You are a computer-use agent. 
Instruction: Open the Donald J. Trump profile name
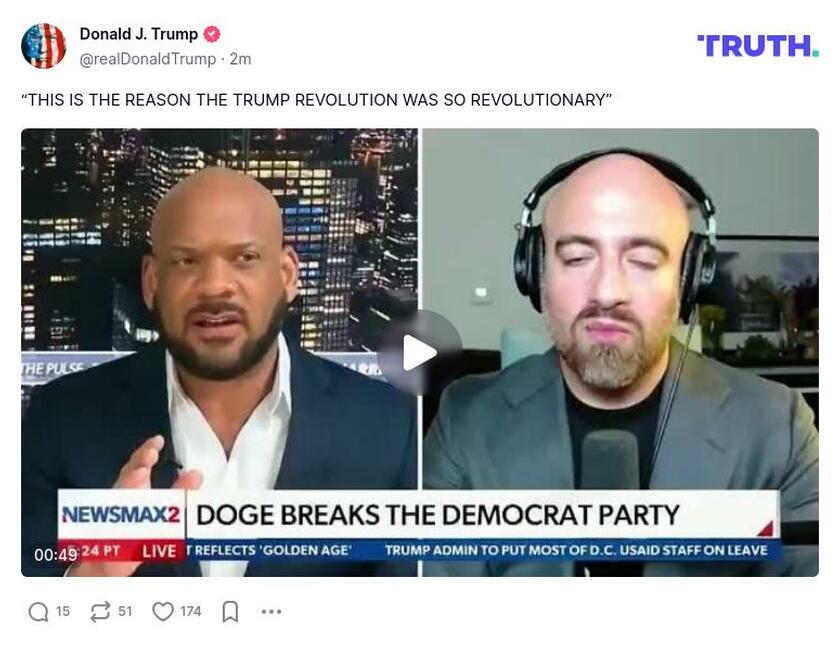tap(139, 34)
